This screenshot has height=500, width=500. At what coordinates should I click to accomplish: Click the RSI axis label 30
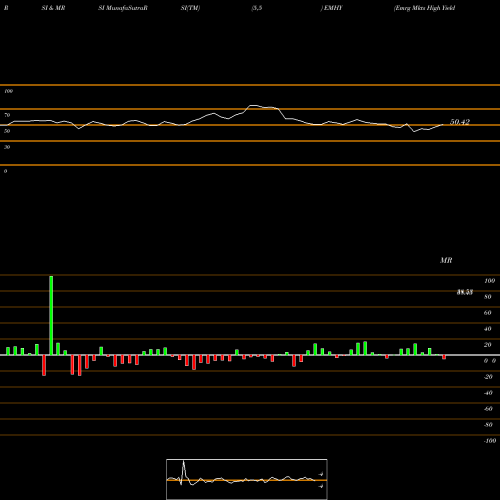click(x=7, y=147)
